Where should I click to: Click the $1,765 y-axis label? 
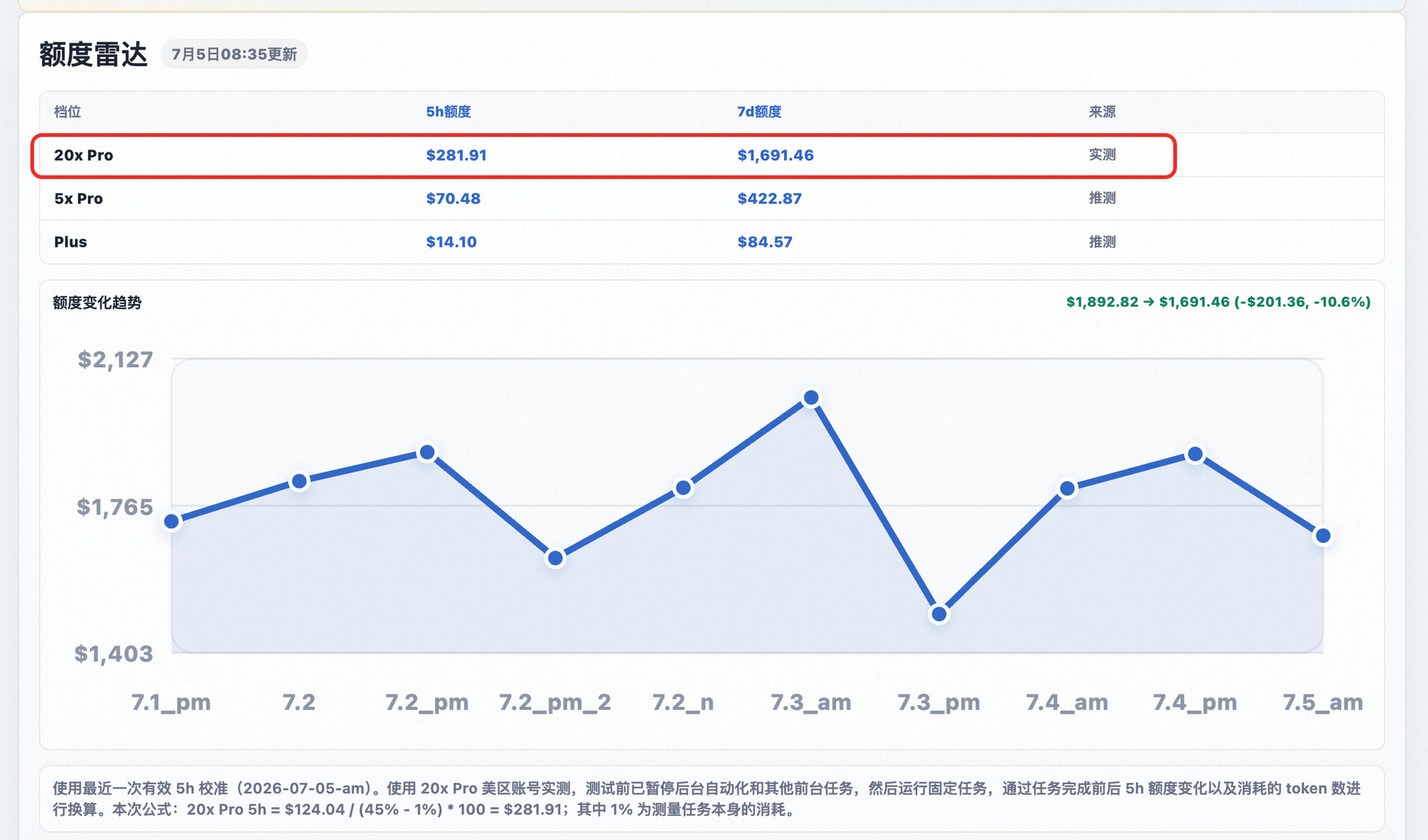pos(115,507)
